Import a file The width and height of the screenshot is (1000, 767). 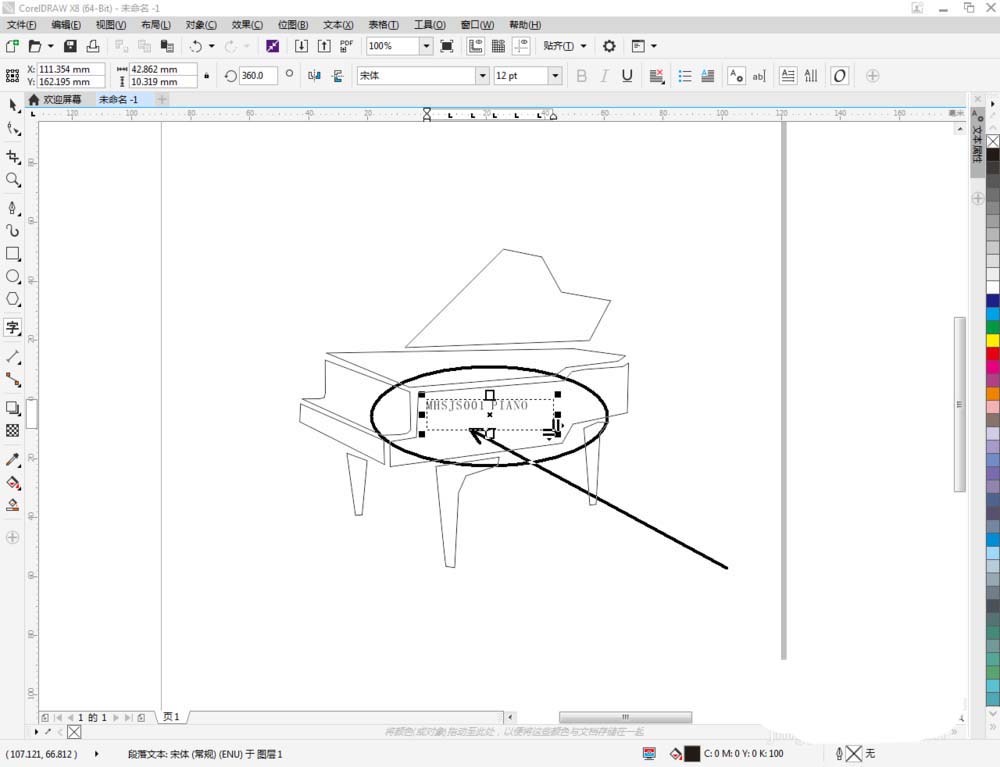point(301,46)
